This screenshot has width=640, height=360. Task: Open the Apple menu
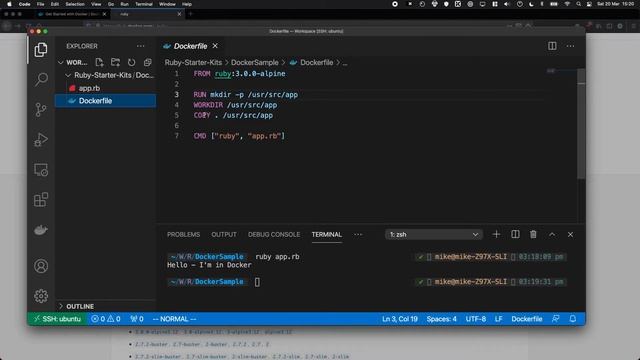click(x=9, y=4)
